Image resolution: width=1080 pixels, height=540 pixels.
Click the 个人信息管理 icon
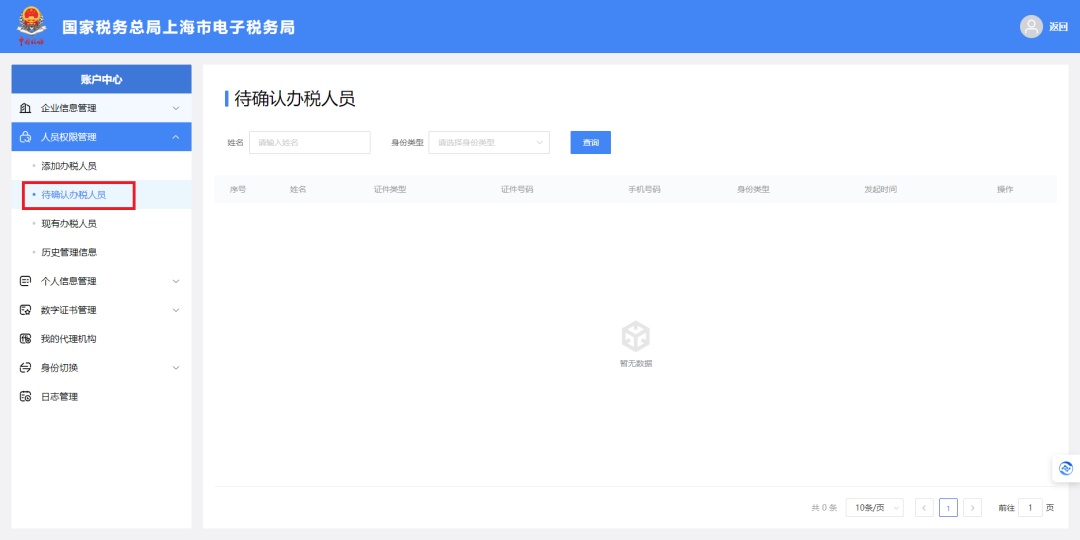(25, 281)
